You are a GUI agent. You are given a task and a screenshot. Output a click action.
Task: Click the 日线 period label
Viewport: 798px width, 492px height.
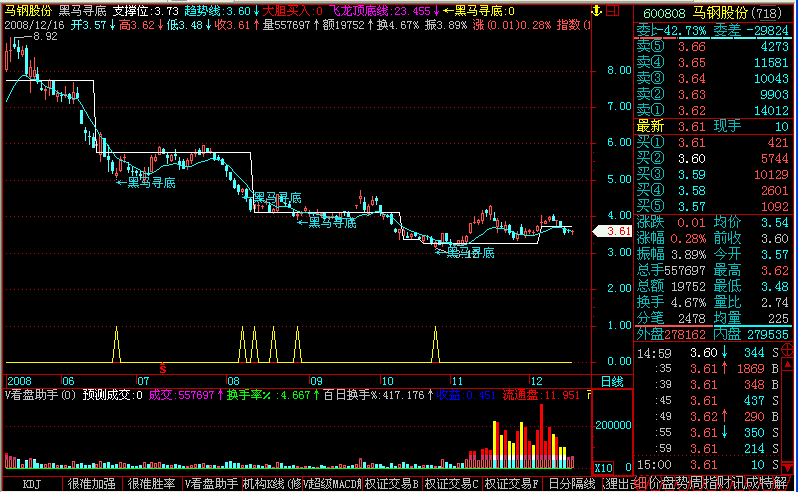point(612,382)
